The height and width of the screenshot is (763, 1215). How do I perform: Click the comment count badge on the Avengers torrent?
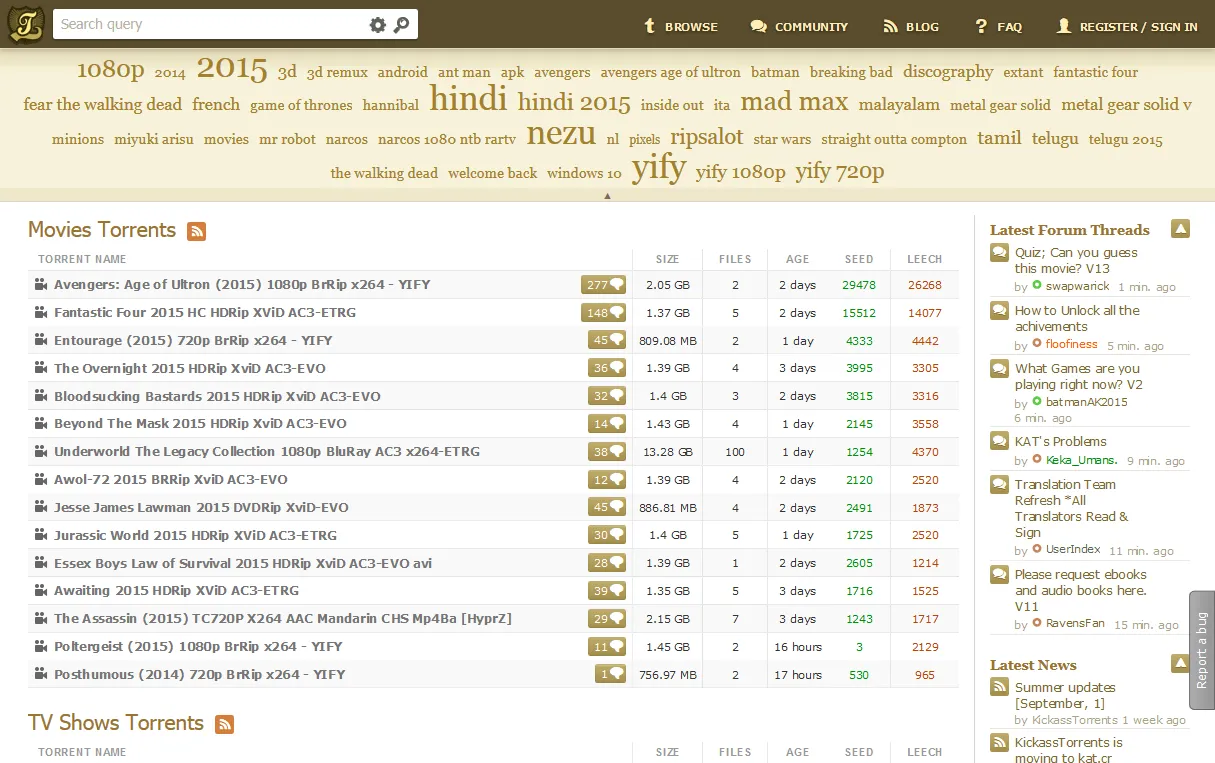coord(603,284)
